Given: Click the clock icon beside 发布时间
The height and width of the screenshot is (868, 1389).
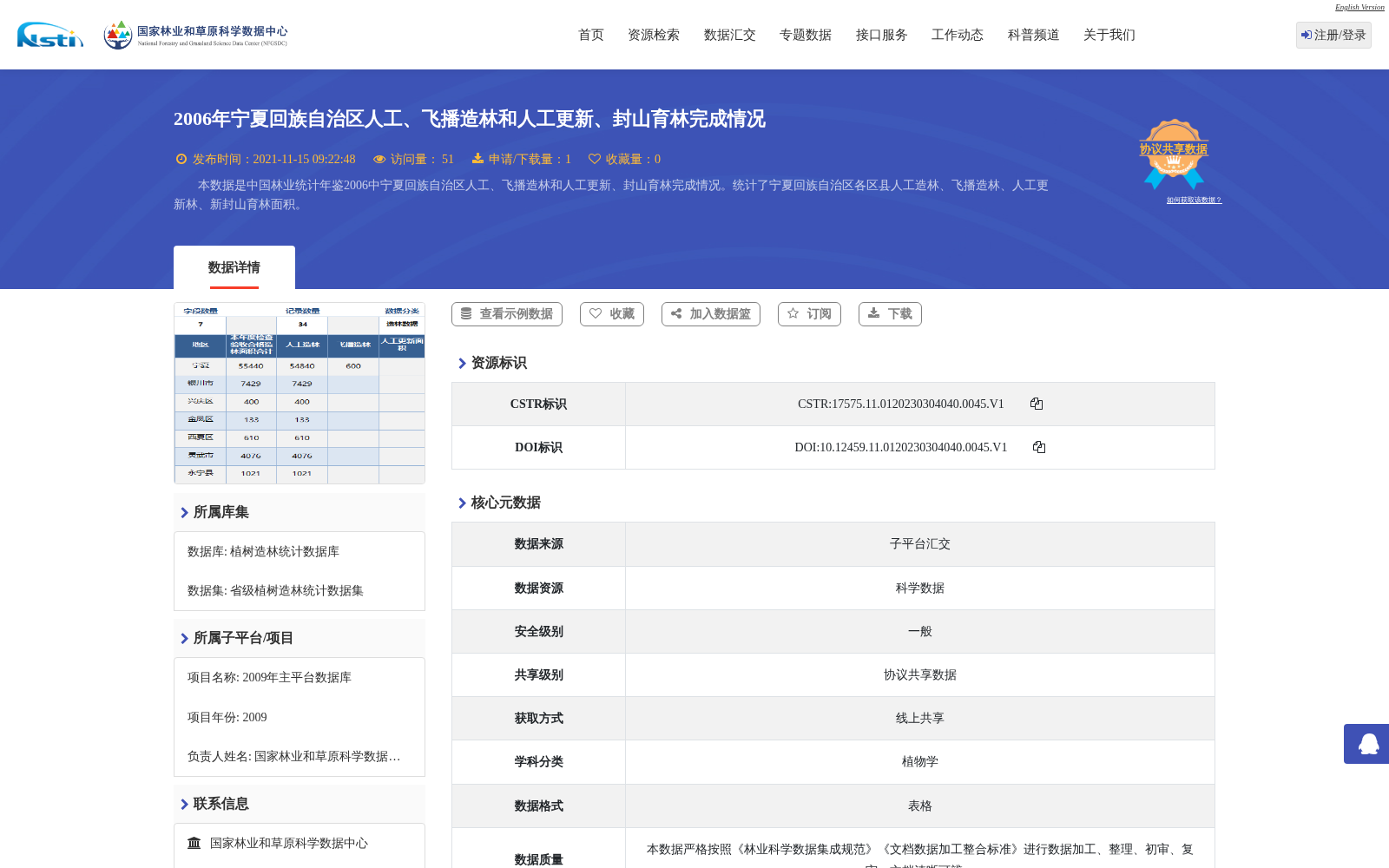Looking at the screenshot, I should [181, 159].
